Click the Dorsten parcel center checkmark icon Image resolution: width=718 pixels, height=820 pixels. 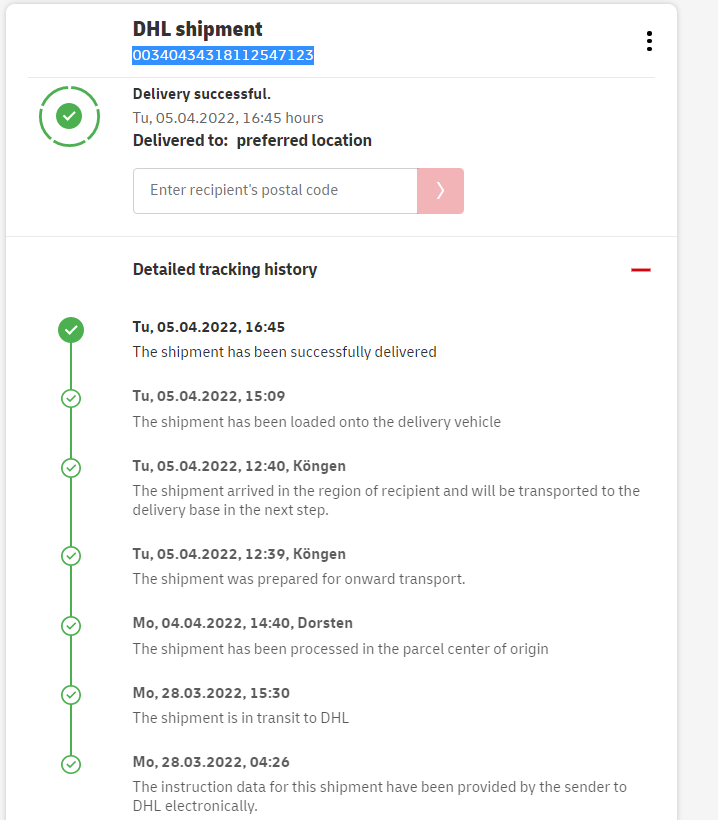tap(71, 625)
